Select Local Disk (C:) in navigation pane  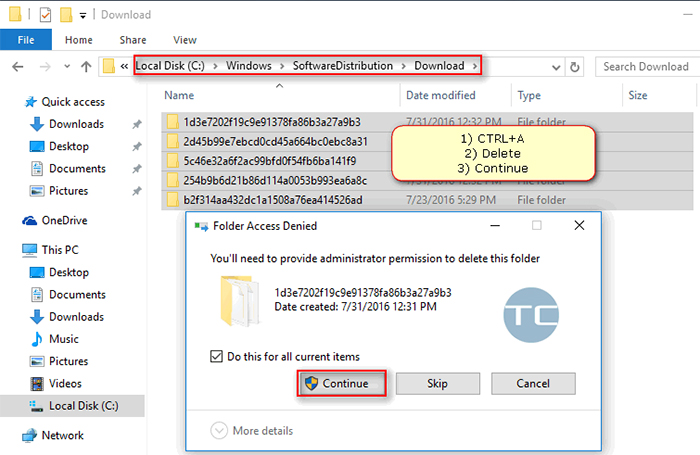pos(72,405)
